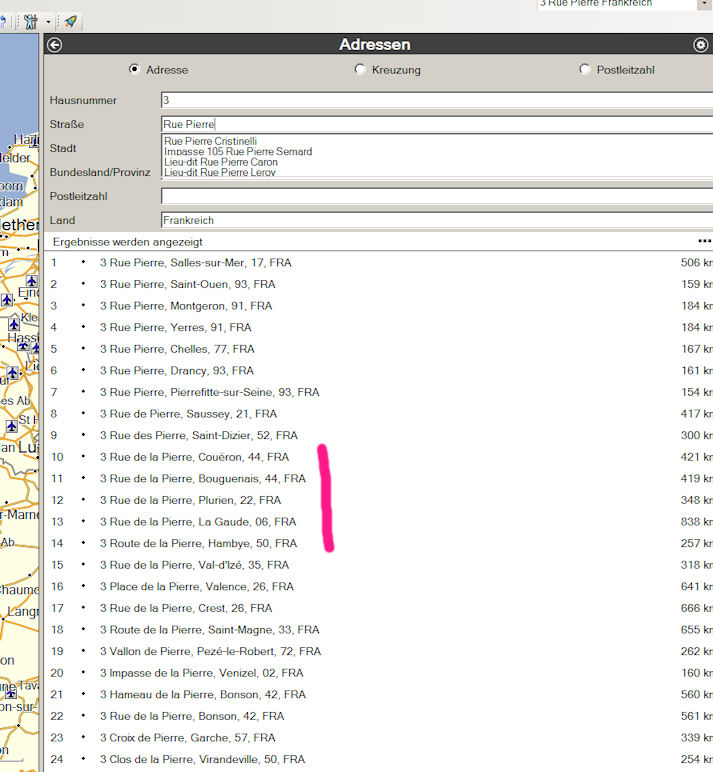The height and width of the screenshot is (772, 713).
Task: Open the settings gear in Adressen panel
Action: (x=700, y=44)
